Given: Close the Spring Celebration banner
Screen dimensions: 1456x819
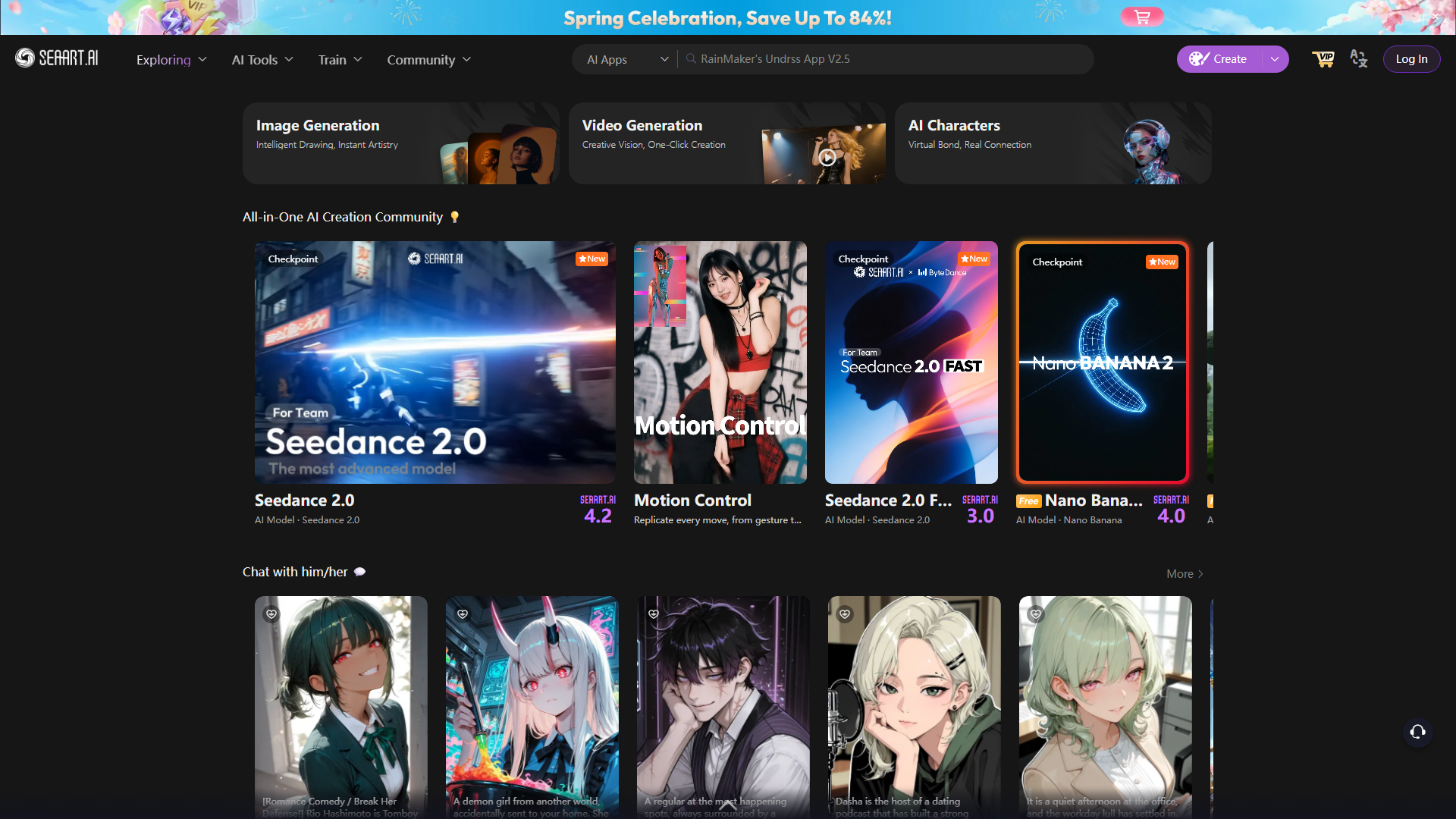Looking at the screenshot, I should [x=1435, y=17].
